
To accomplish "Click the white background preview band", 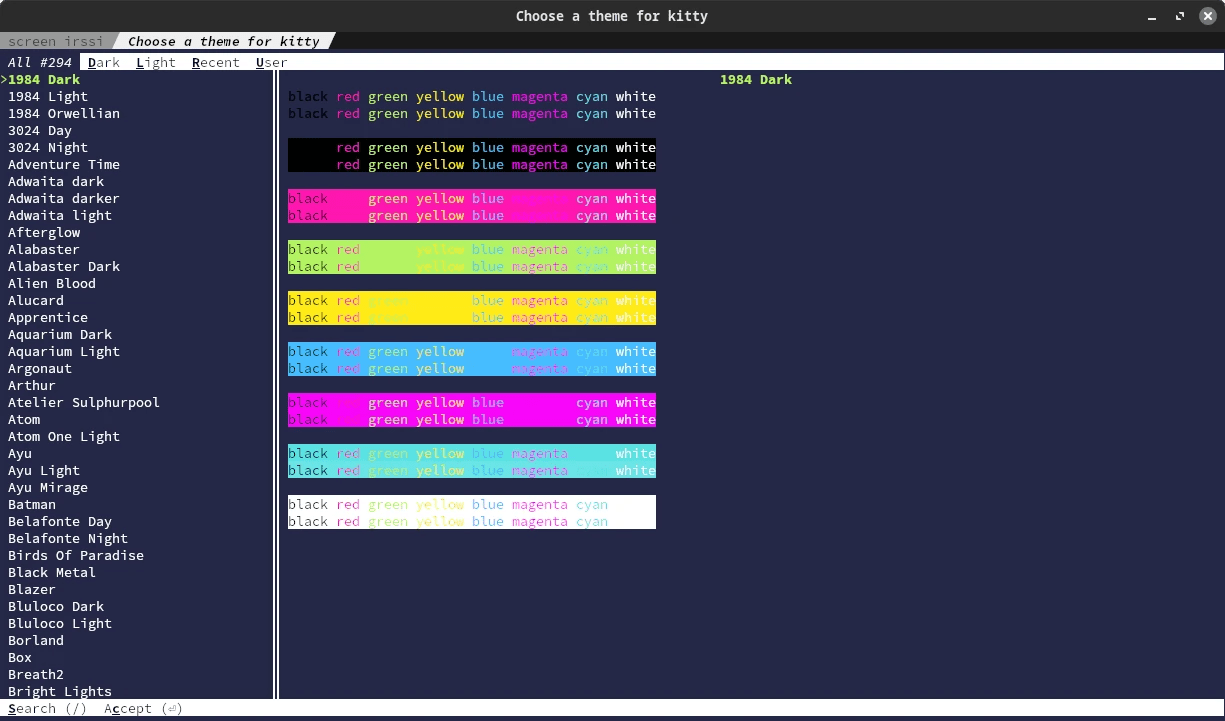I will (472, 512).
